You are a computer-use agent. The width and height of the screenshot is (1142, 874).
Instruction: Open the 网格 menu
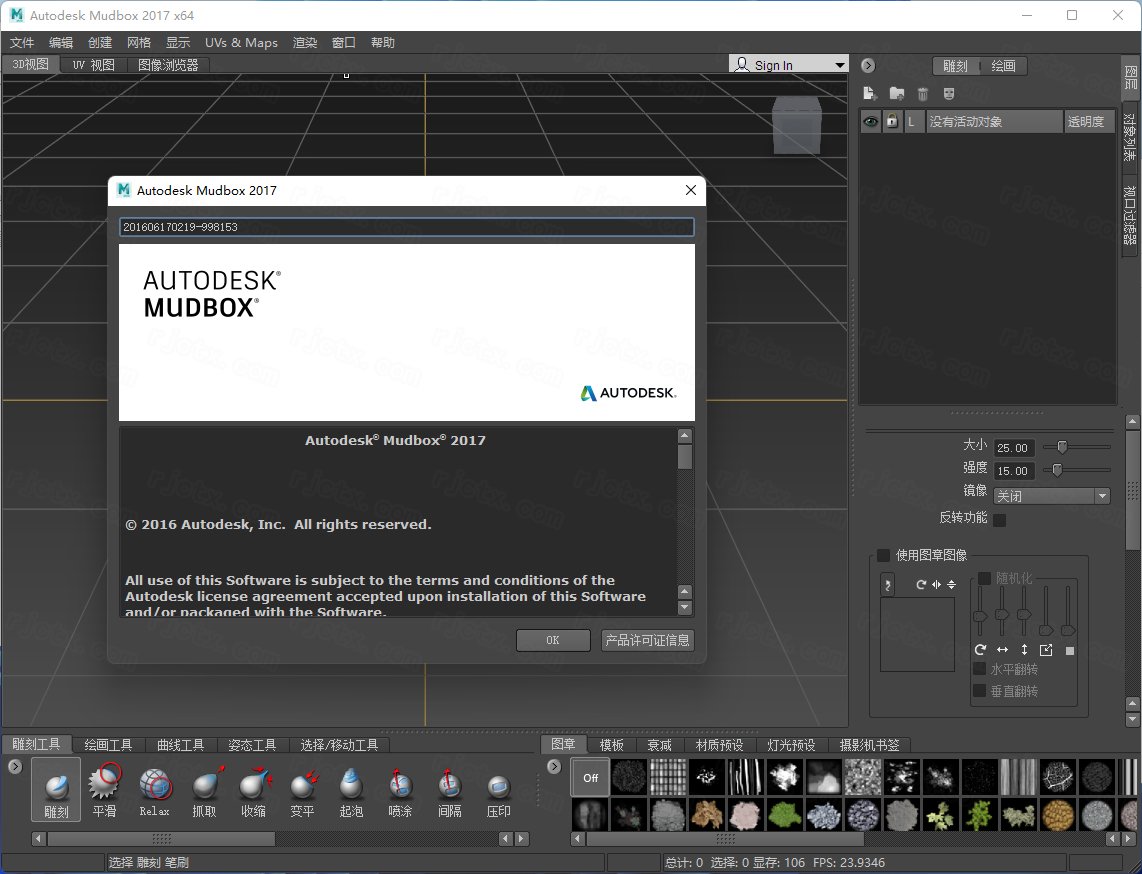coord(139,42)
